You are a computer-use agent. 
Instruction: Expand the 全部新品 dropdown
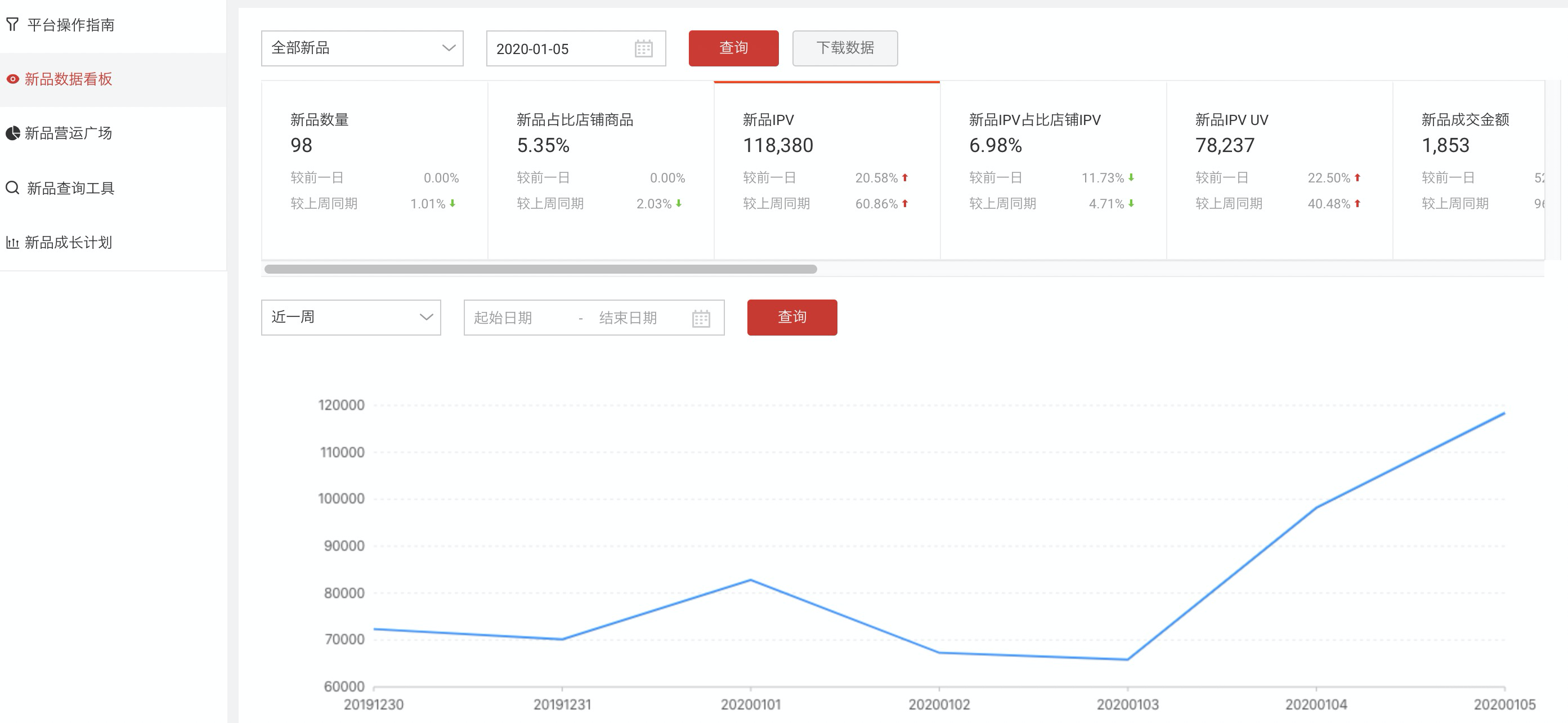(x=362, y=48)
